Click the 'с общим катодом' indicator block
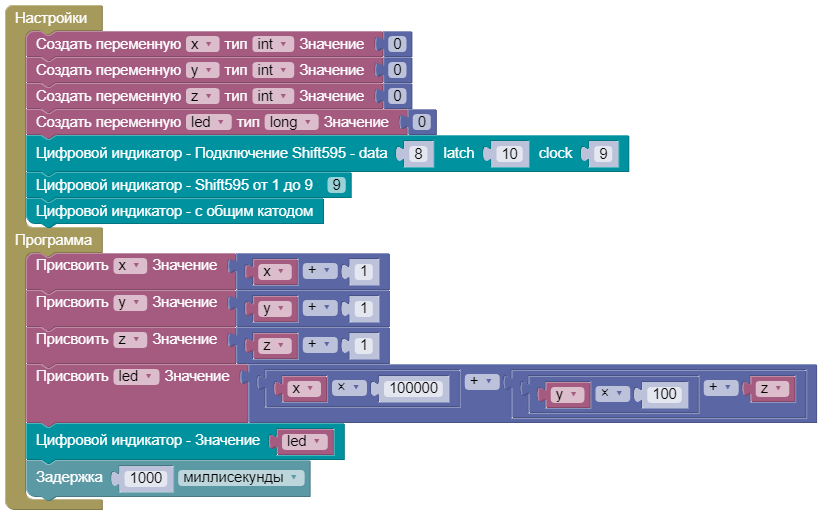This screenshot has height=515, width=823. [x=174, y=211]
